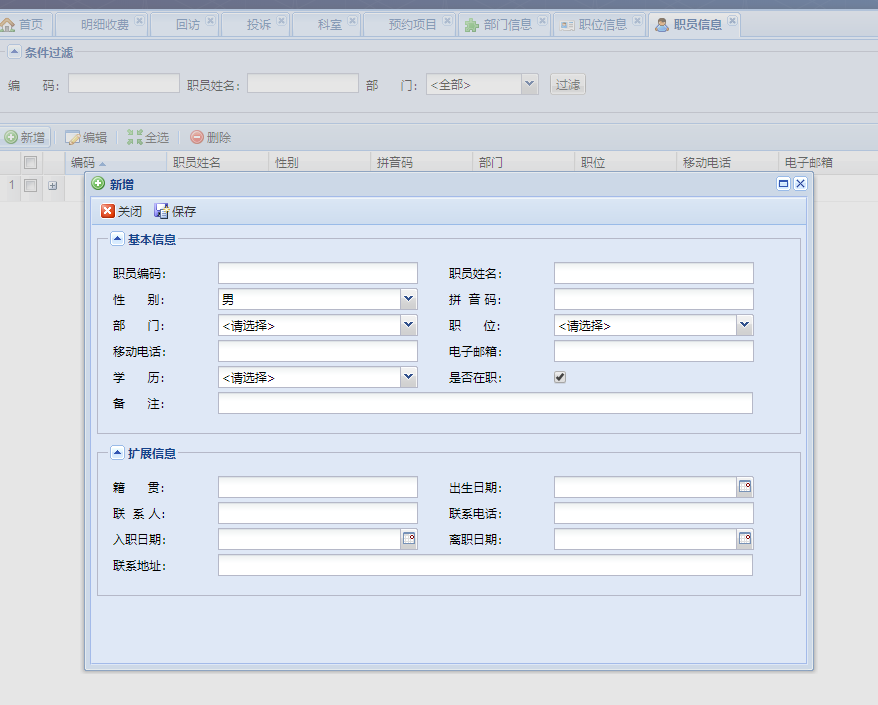This screenshot has width=878, height=705.
Task: Sort by the 职员姓名 column header
Action: coord(218,162)
